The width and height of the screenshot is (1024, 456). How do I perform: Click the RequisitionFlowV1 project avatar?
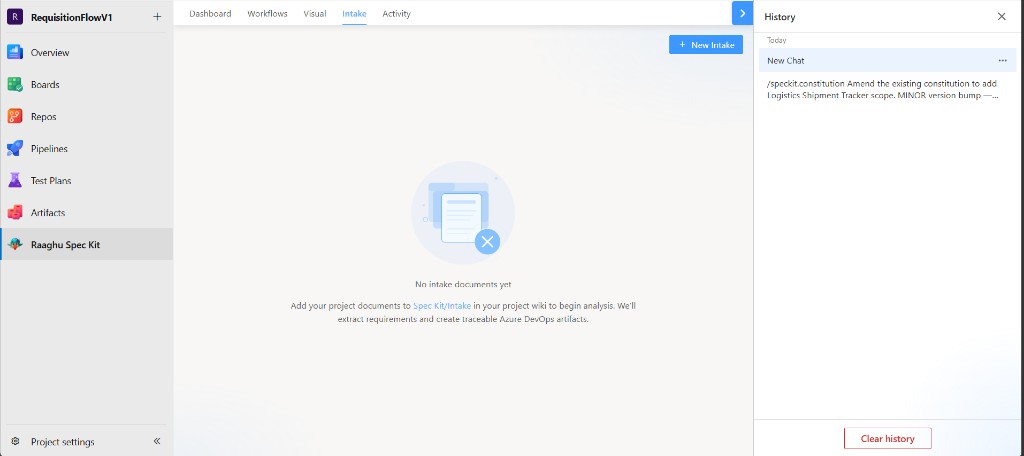(15, 17)
